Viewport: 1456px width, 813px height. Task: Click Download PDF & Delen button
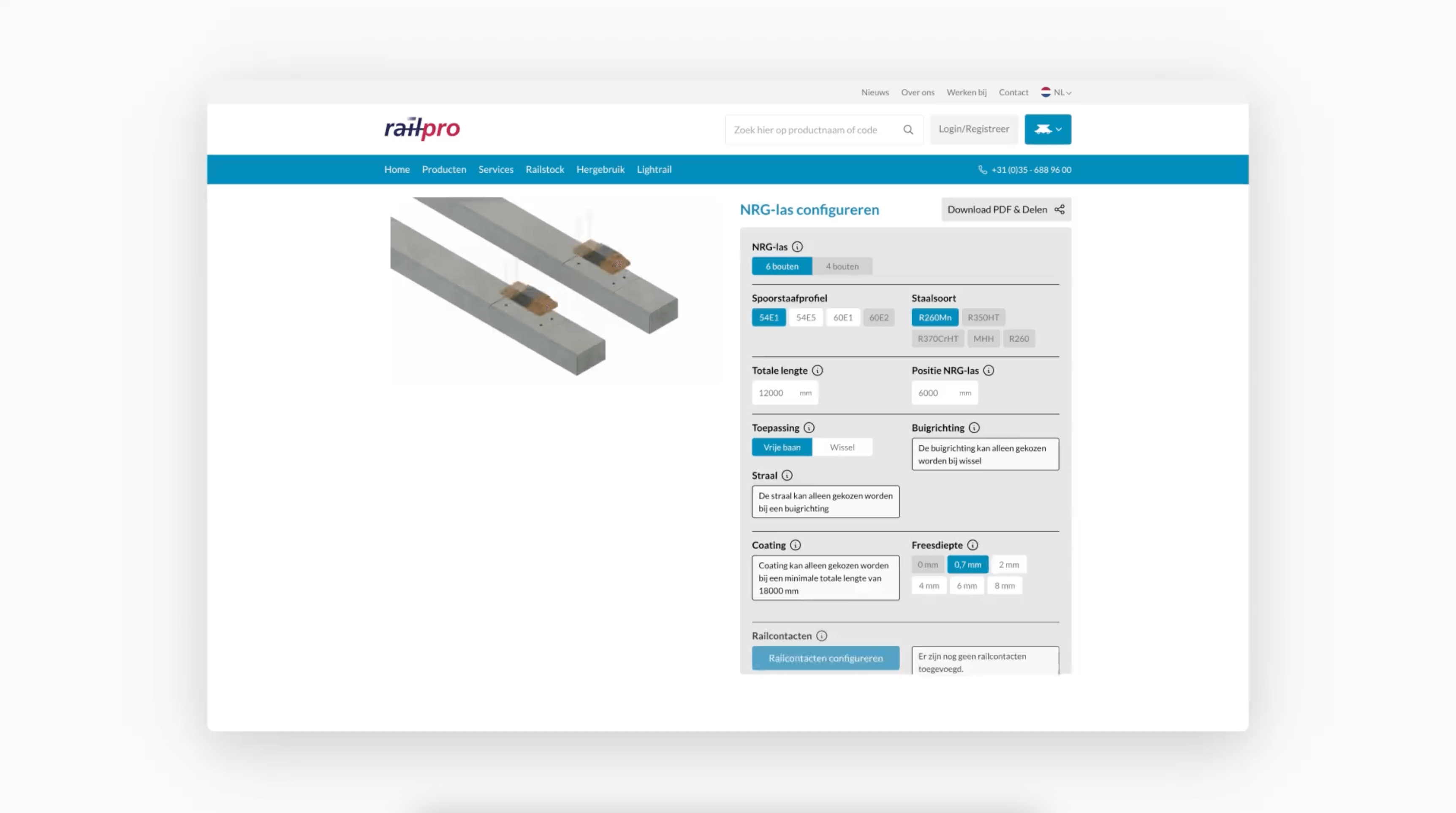pyautogui.click(x=1005, y=210)
